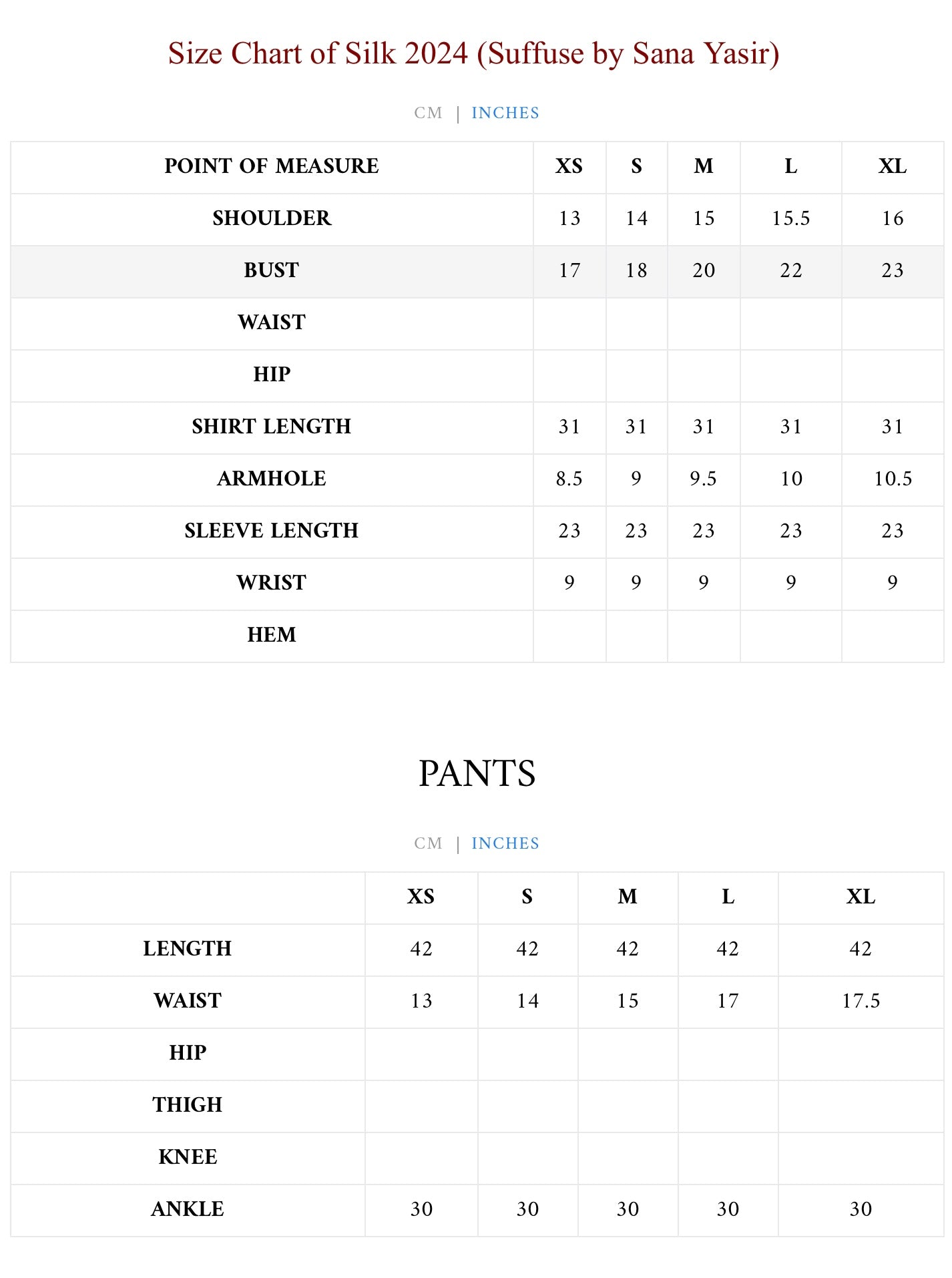The width and height of the screenshot is (952, 1278).
Task: Click the ARMHOLE row label
Action: (272, 479)
